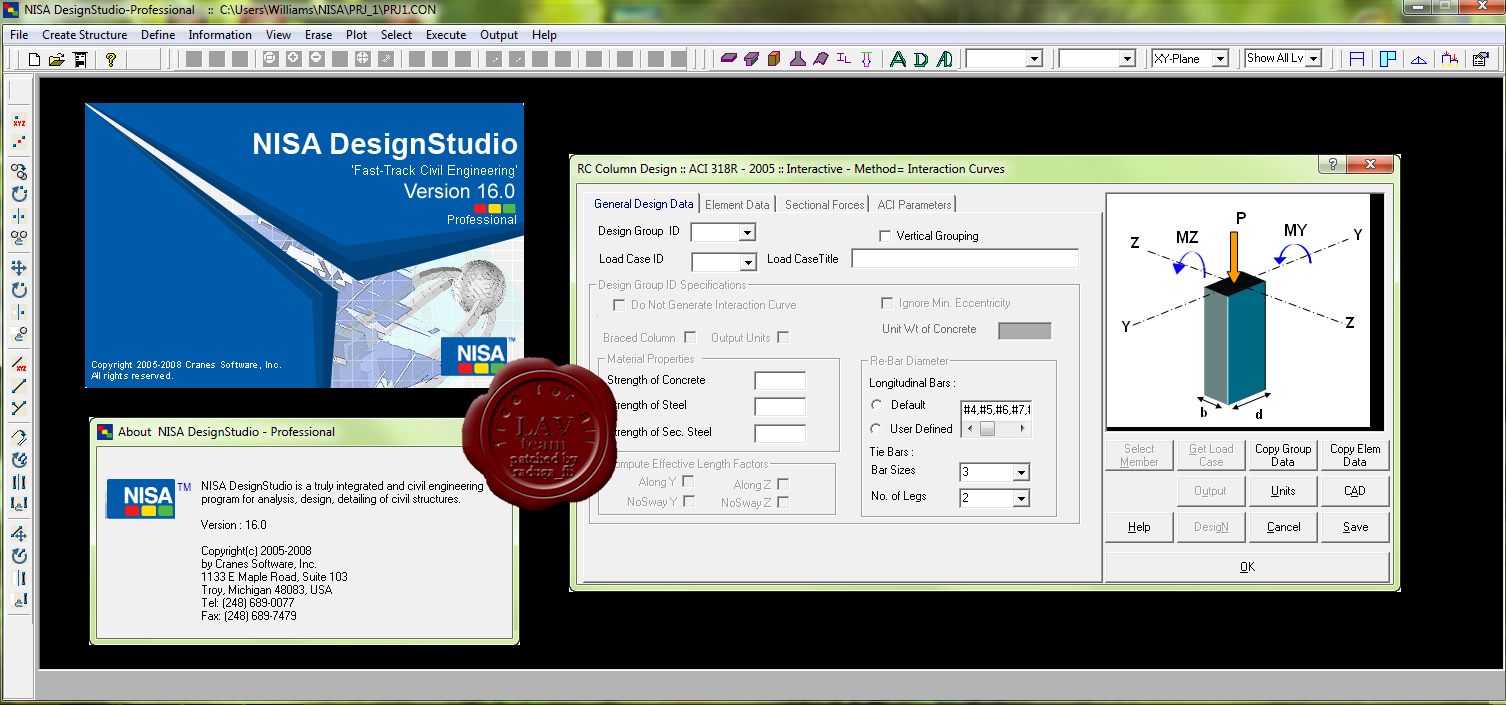Open the Create Structure menu
The image size is (1506, 705).
(85, 35)
